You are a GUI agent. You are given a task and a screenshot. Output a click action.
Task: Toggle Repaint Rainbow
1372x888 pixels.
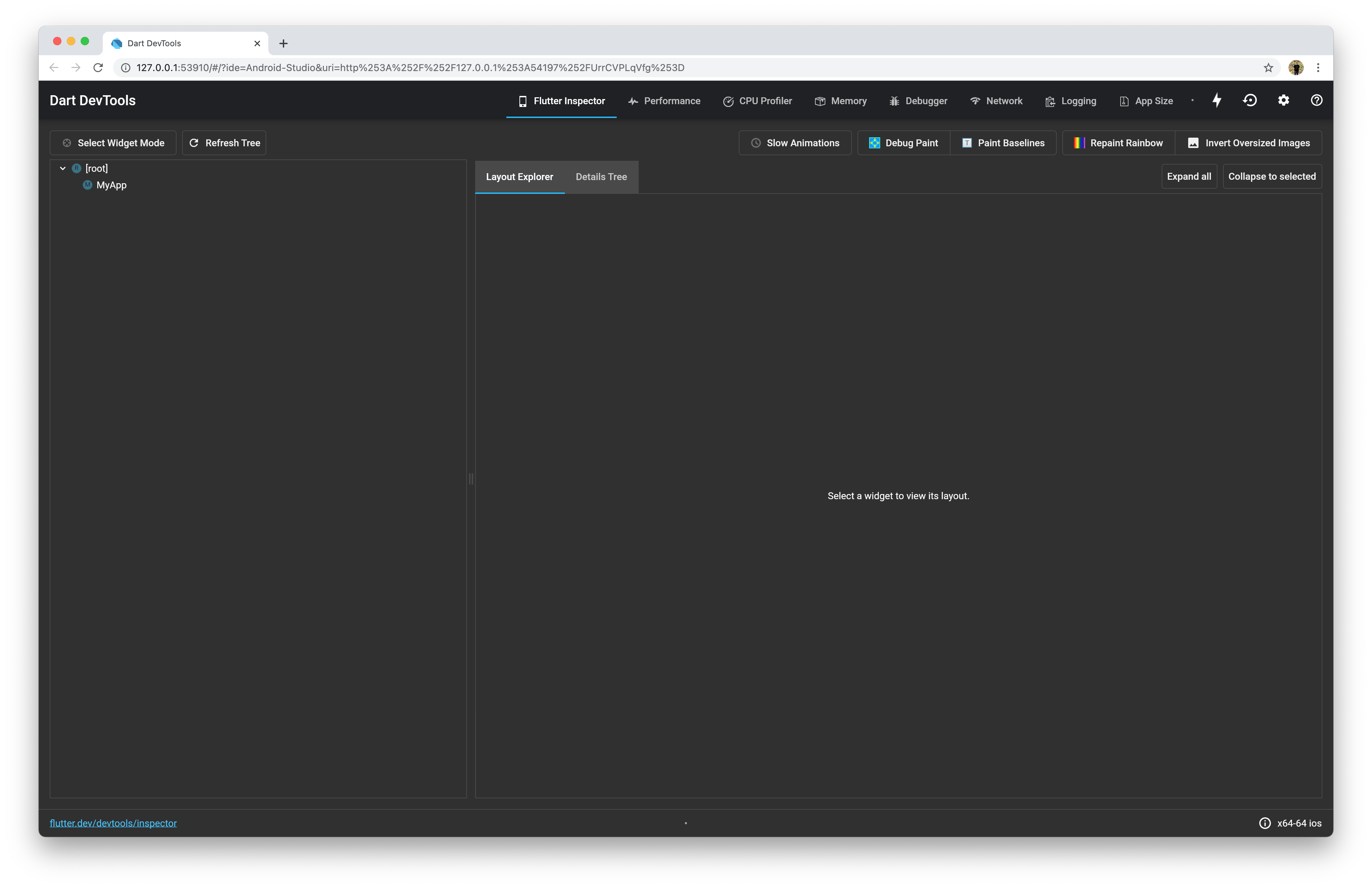point(1119,143)
